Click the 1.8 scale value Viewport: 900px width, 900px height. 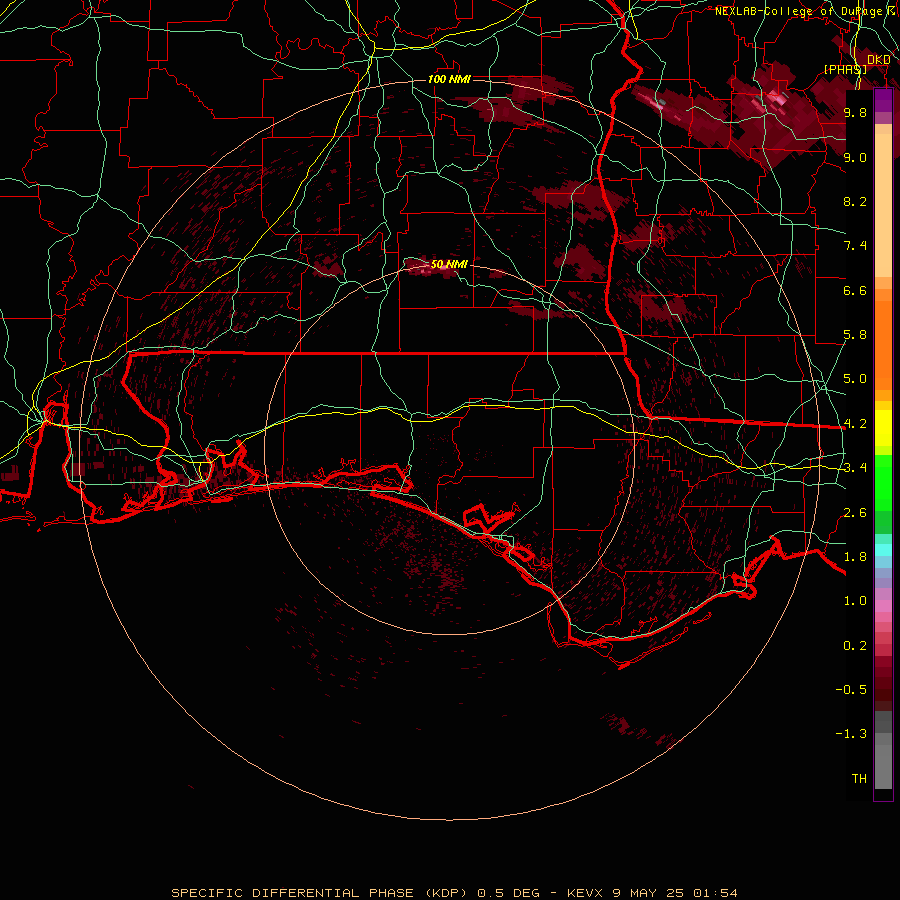click(855, 557)
